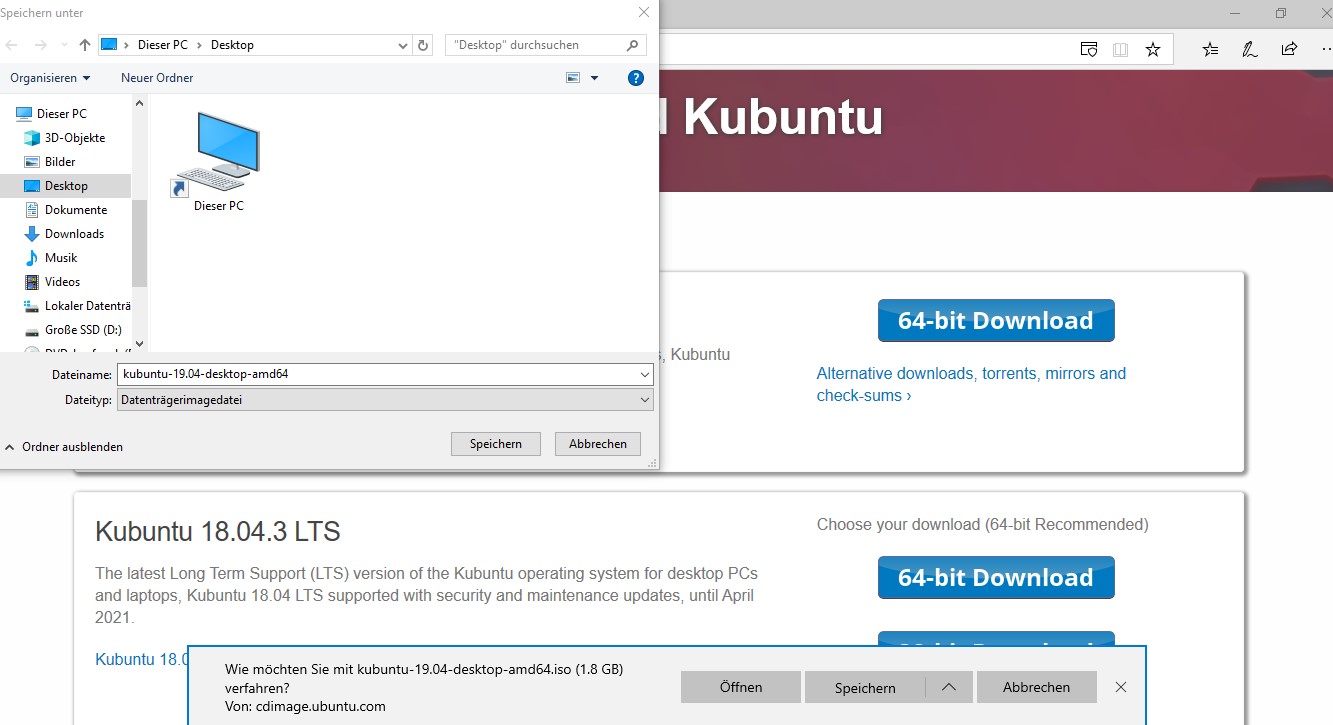
Task: Open Alternative downloads, torrents, mirrors link
Action: (971, 384)
